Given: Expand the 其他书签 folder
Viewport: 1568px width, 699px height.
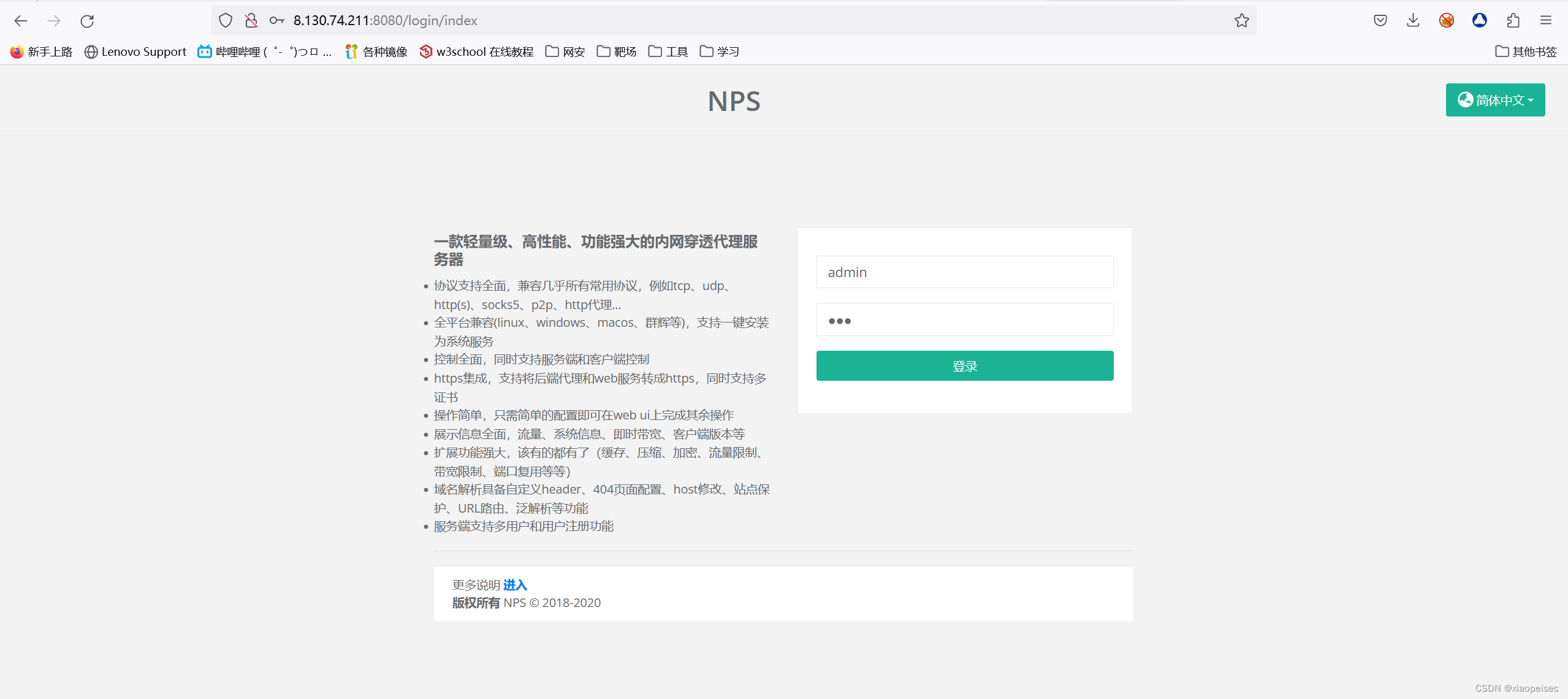Looking at the screenshot, I should point(1526,52).
